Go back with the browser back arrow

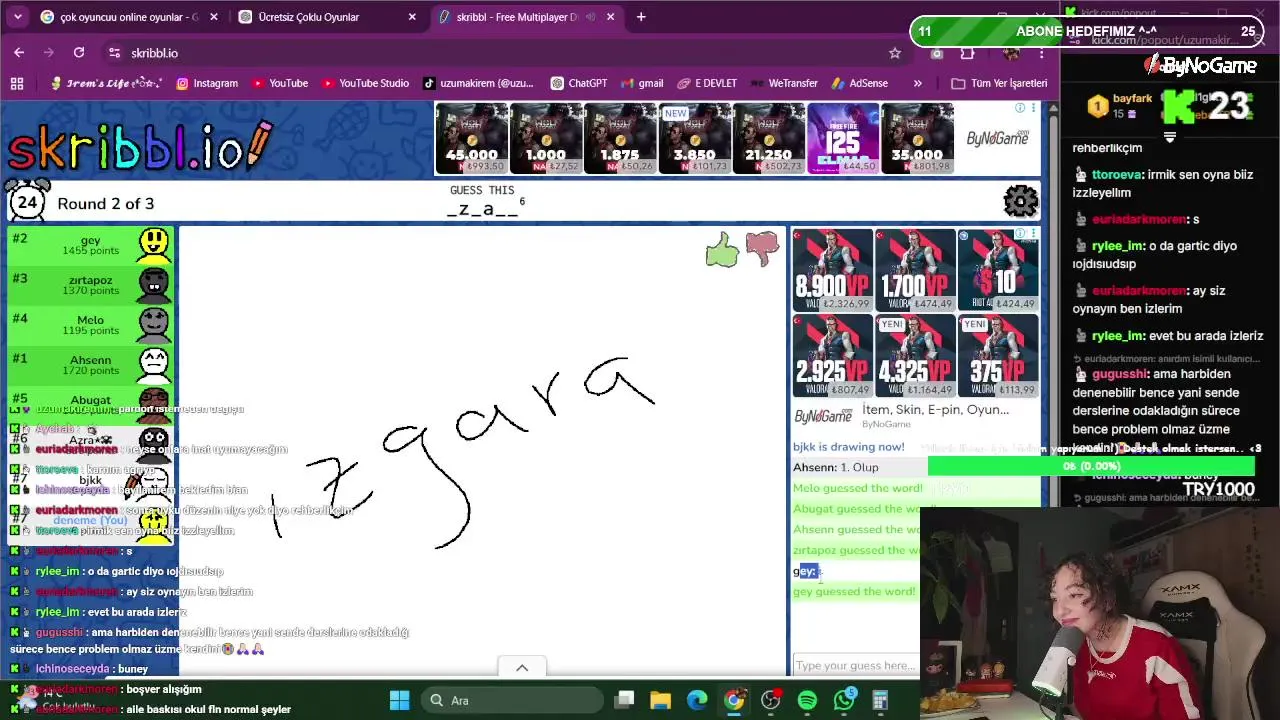19,52
